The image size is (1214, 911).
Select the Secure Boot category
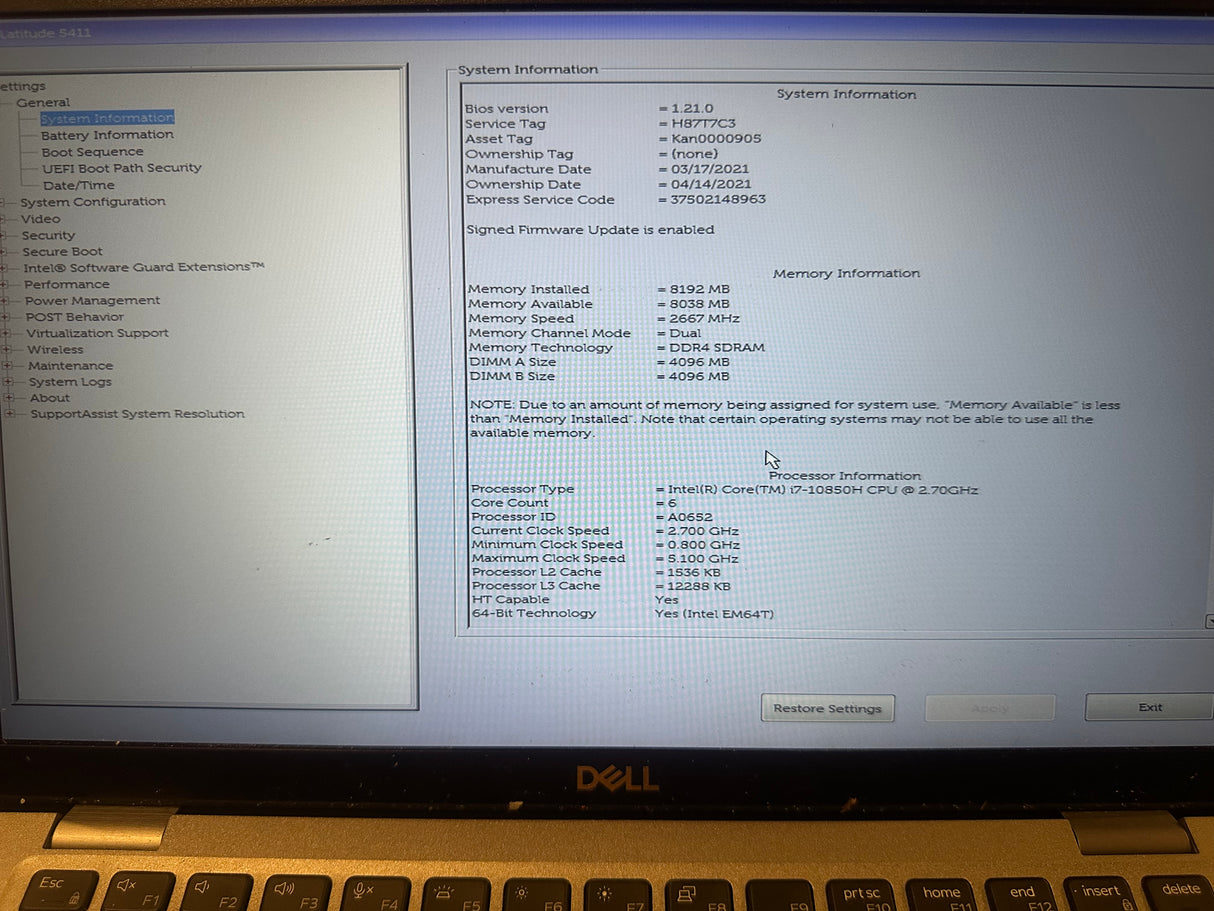point(63,252)
